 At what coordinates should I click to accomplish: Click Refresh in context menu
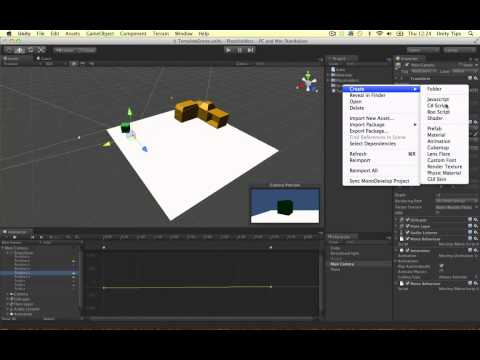(358, 154)
